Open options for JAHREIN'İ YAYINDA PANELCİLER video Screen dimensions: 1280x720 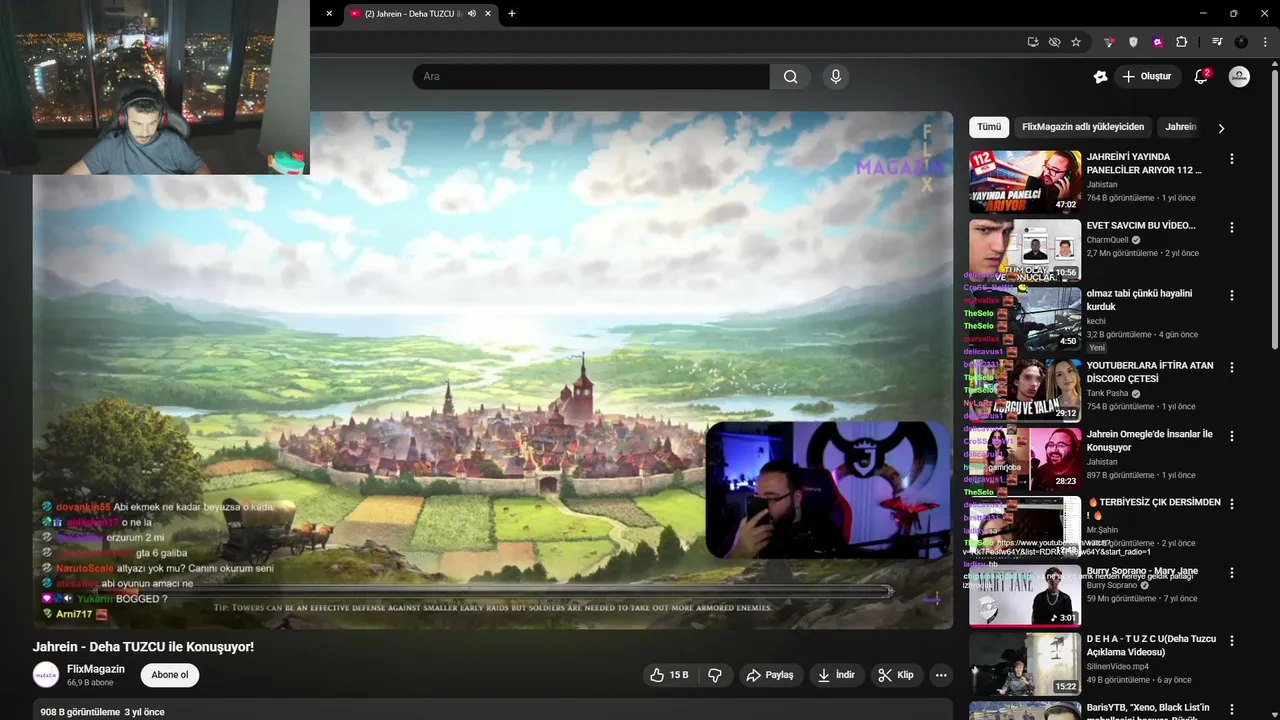tap(1232, 159)
